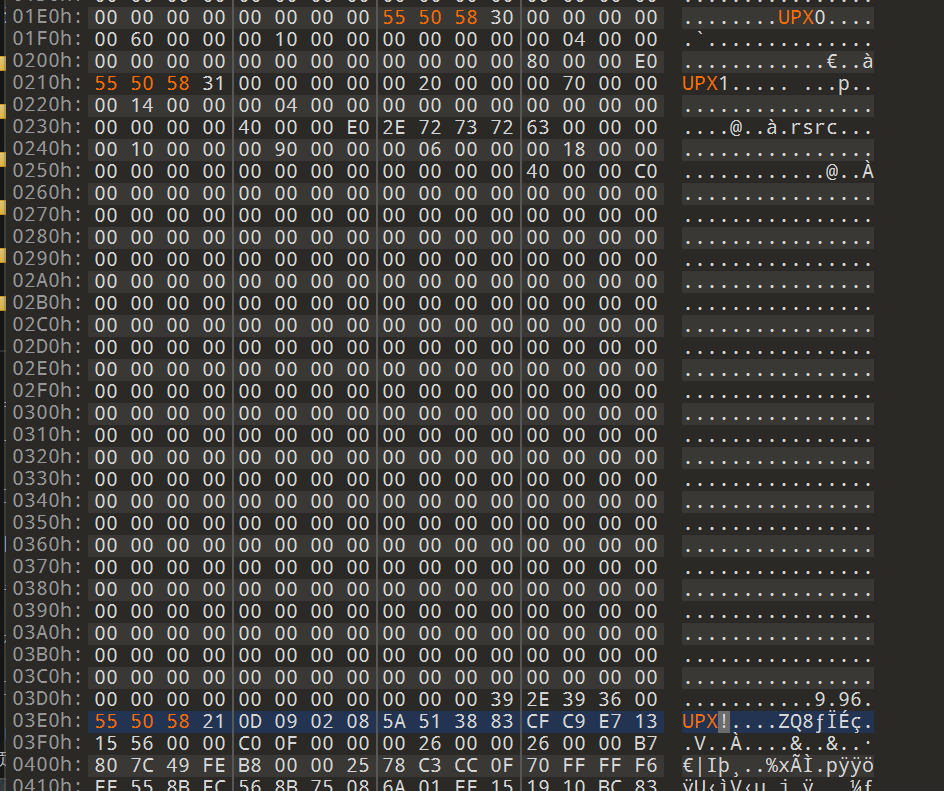Image resolution: width=944 pixels, height=791 pixels.
Task: Select pÿÿö text in ASCII column
Action: click(850, 765)
